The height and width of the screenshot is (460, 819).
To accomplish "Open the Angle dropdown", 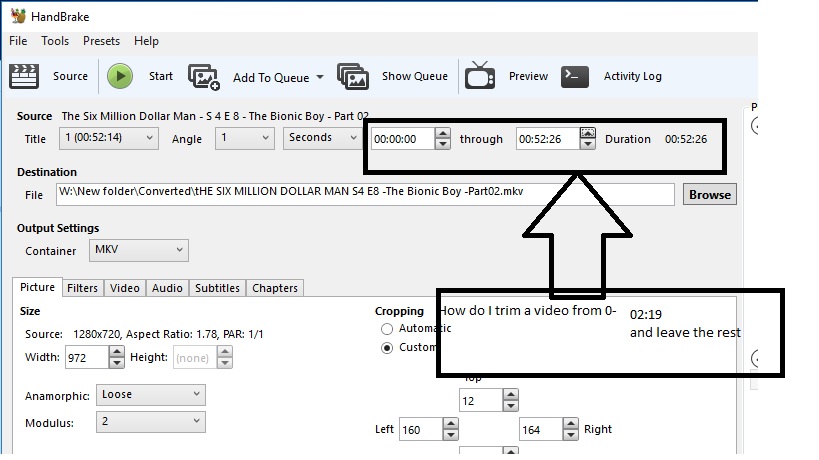I will (x=244, y=138).
